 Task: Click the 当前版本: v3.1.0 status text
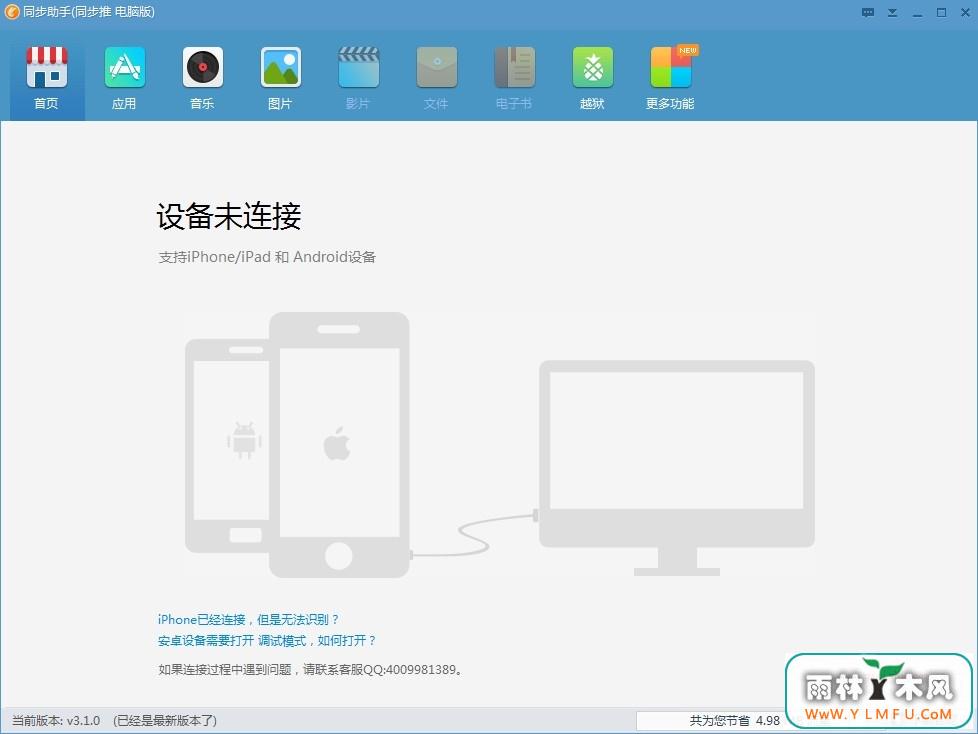[x=56, y=720]
